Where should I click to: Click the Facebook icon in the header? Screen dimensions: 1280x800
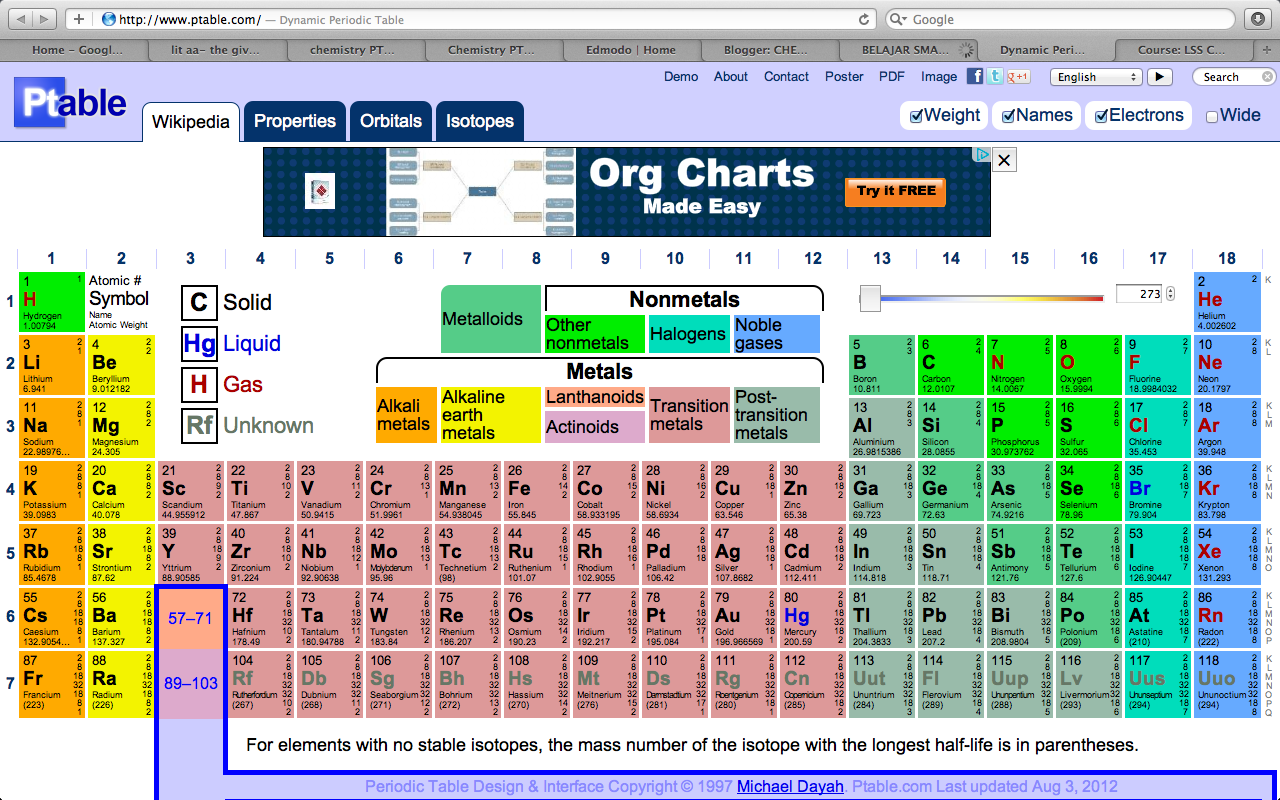(975, 76)
